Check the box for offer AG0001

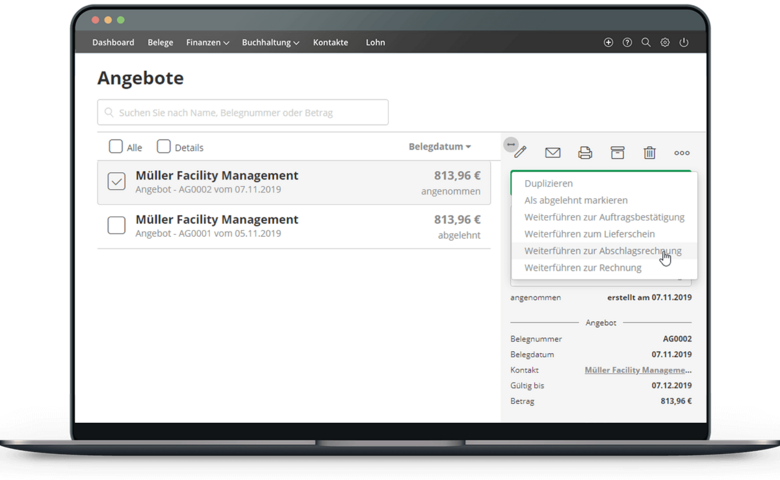point(116,225)
